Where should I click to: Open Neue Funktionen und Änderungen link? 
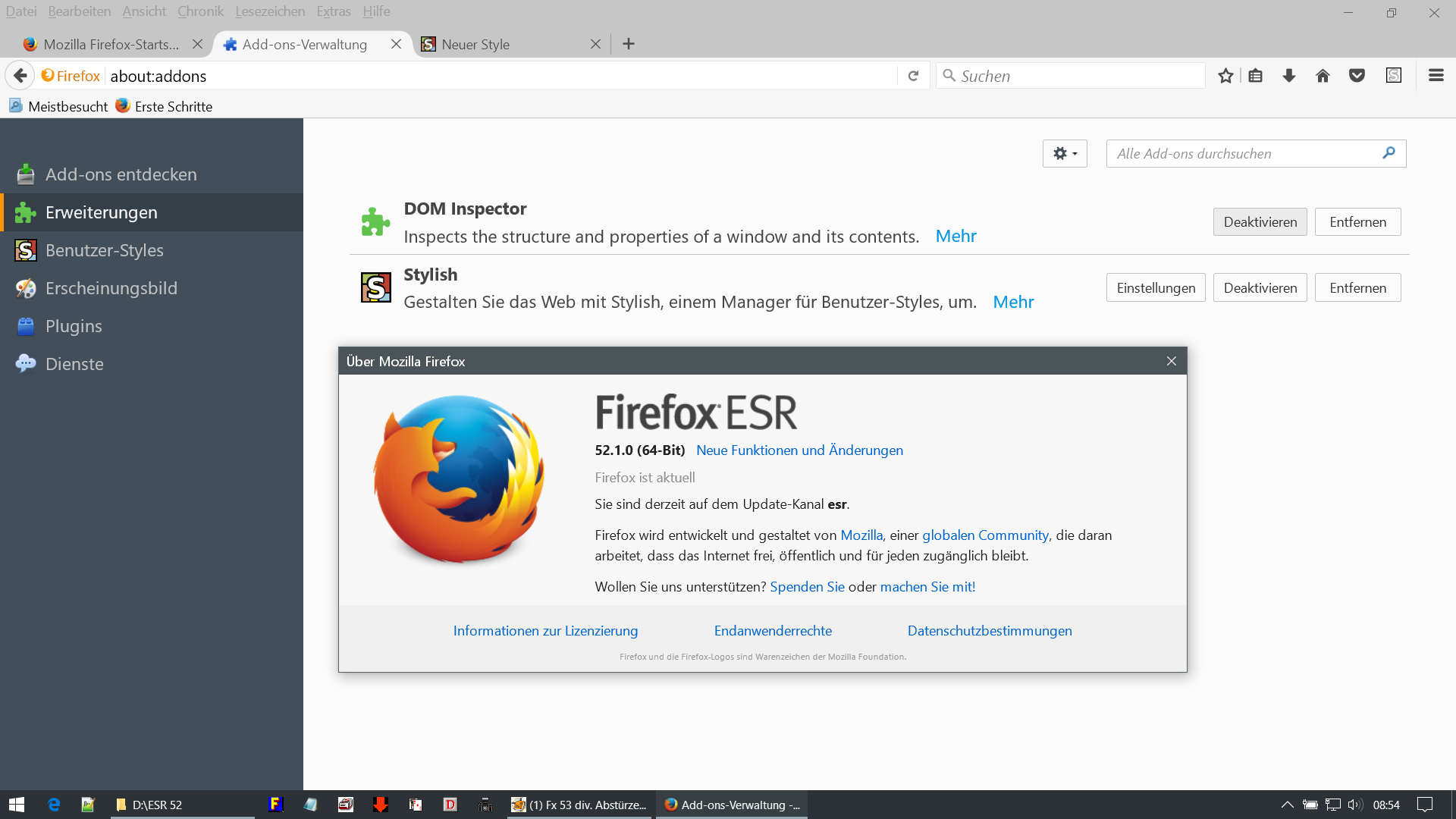(799, 450)
